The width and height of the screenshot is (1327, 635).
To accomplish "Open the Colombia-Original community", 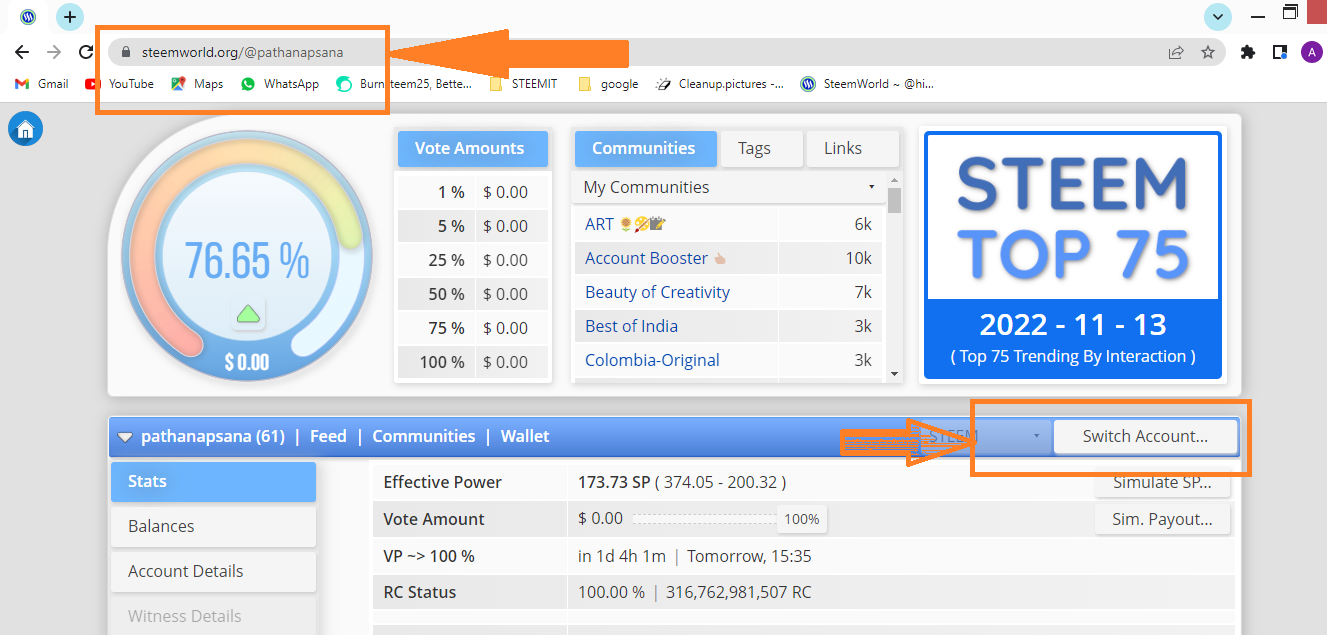I will coord(652,360).
